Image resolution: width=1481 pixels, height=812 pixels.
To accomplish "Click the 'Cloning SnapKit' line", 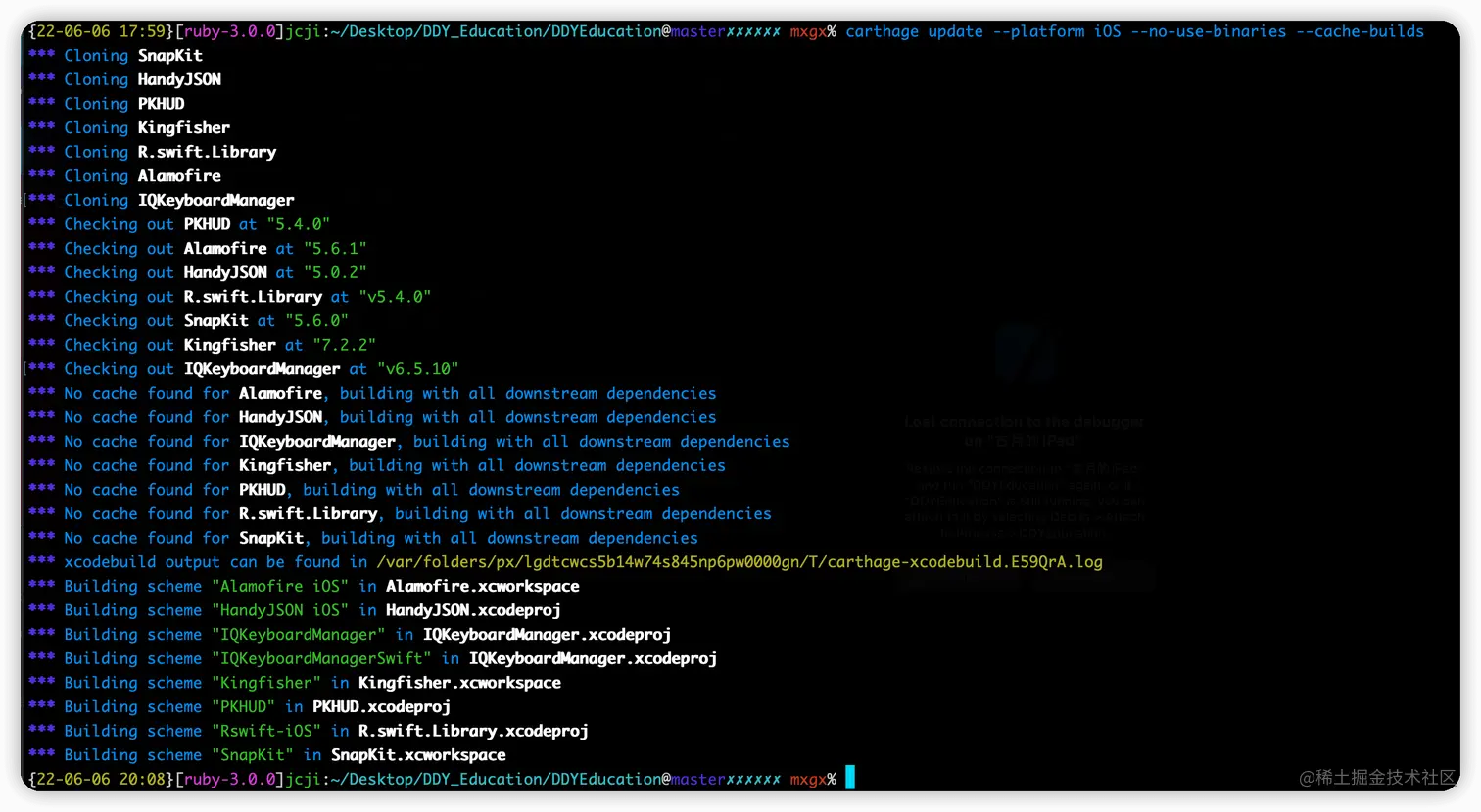I will click(x=116, y=55).
